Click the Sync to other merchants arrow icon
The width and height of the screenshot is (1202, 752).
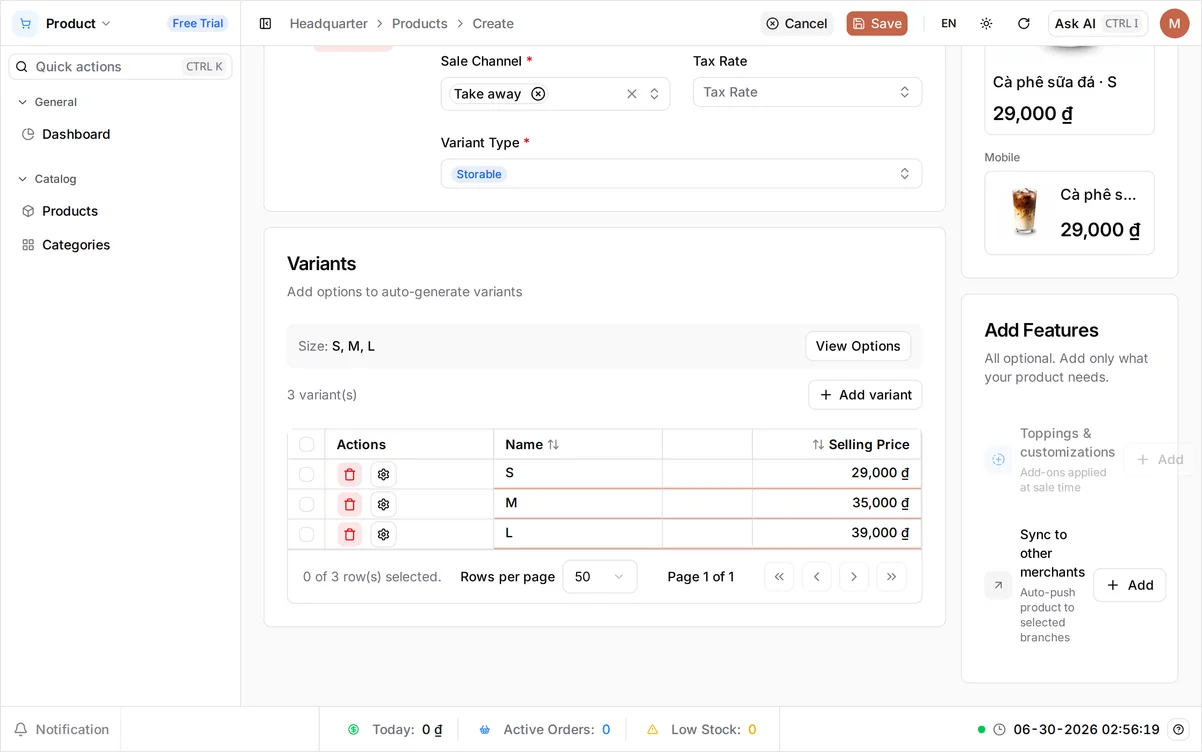point(998,585)
